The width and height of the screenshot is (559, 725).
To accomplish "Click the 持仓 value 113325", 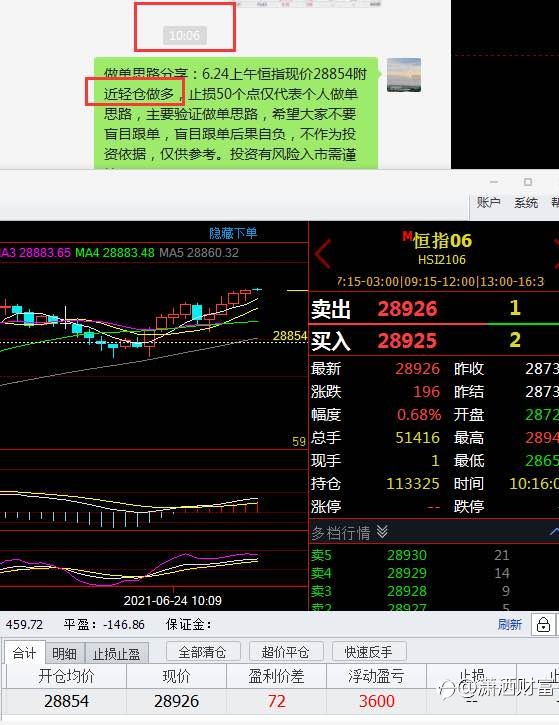I will [x=412, y=484].
